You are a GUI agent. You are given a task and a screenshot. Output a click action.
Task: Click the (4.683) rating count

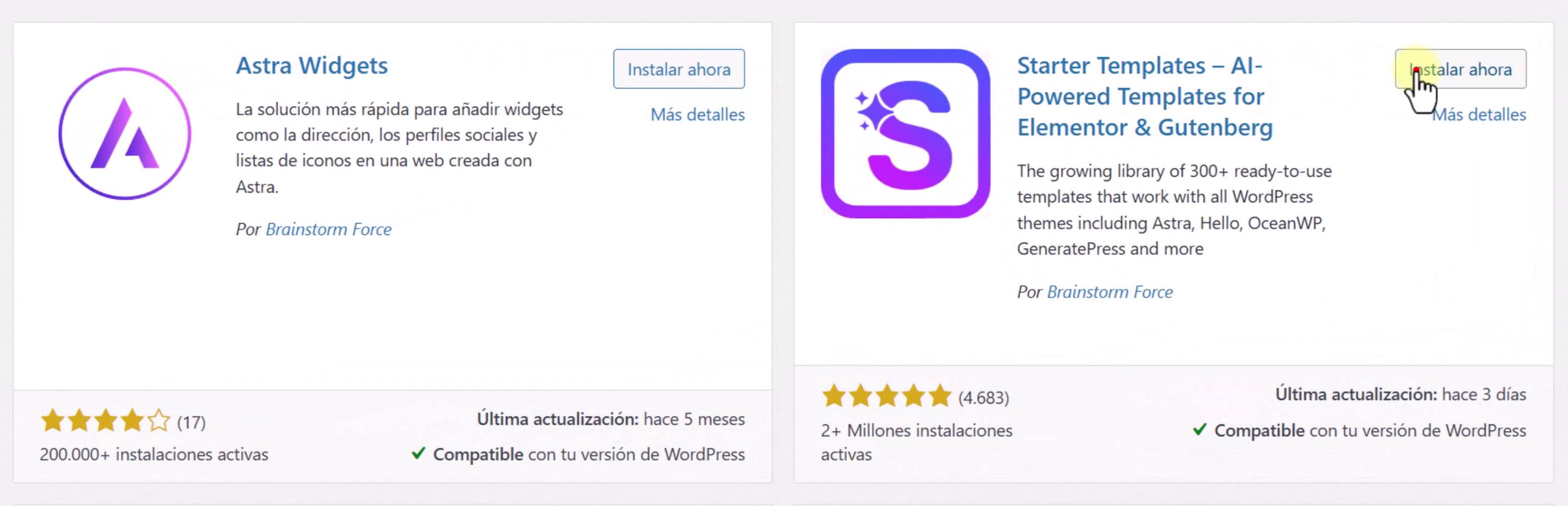tap(983, 398)
